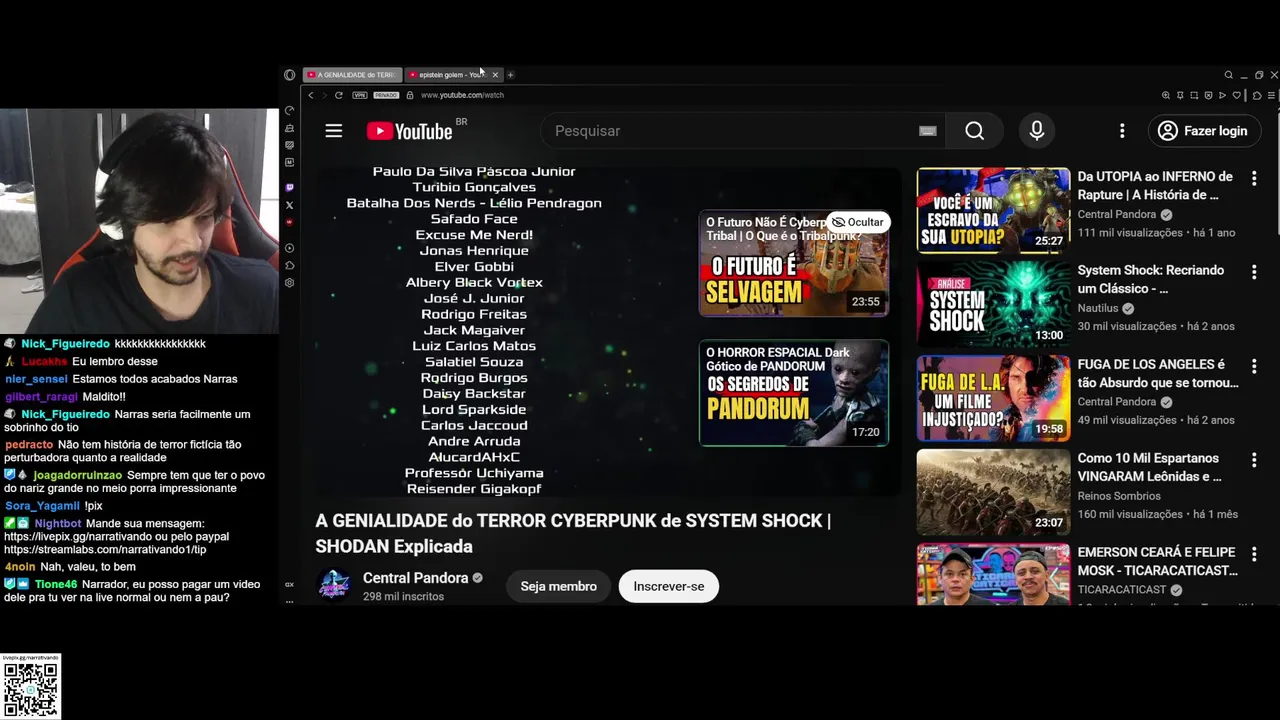1280x720 pixels.
Task: Open the extensions icon in browser sidebar
Action: tap(290, 265)
